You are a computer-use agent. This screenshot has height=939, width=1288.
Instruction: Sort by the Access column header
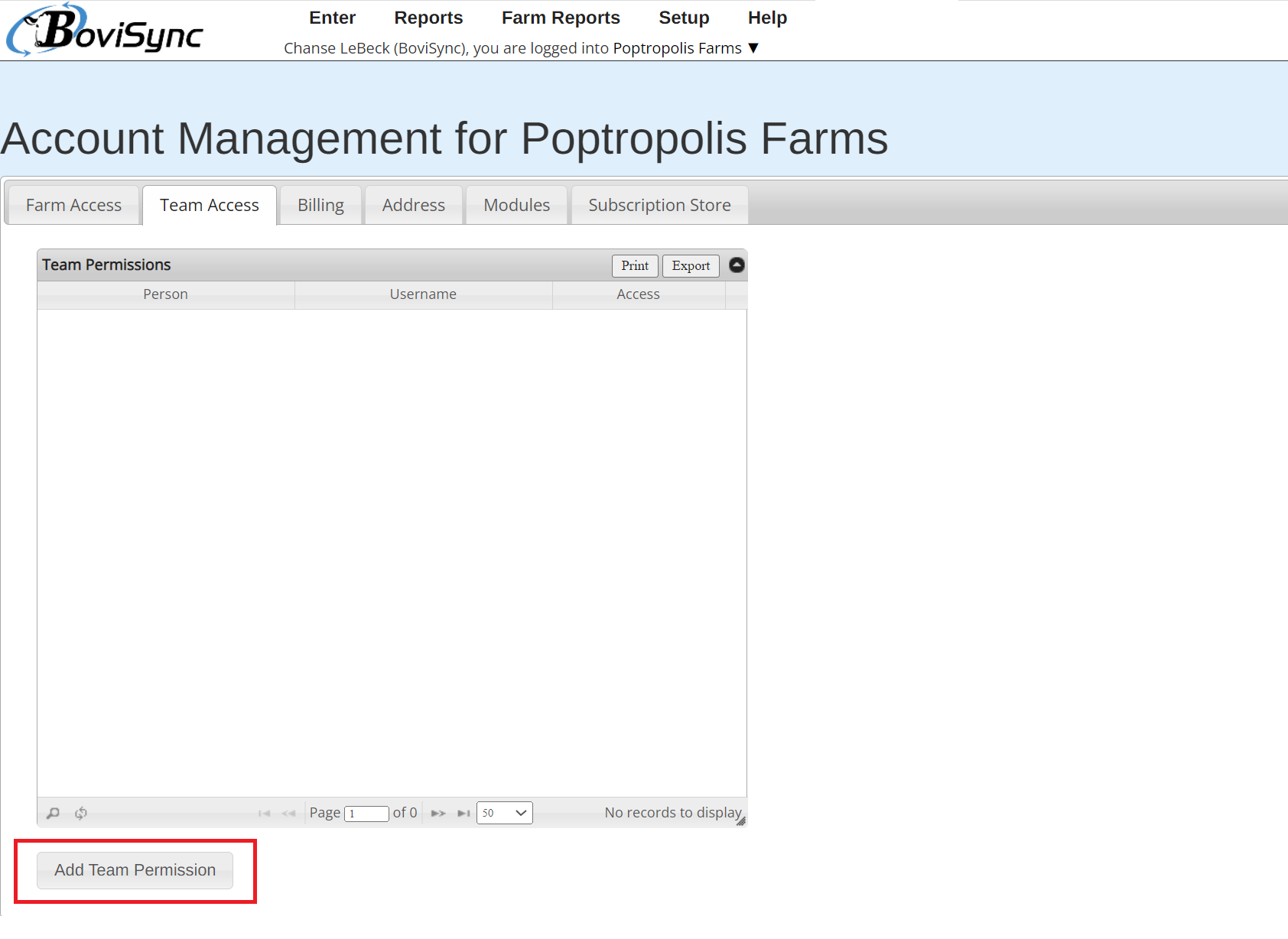coord(639,294)
